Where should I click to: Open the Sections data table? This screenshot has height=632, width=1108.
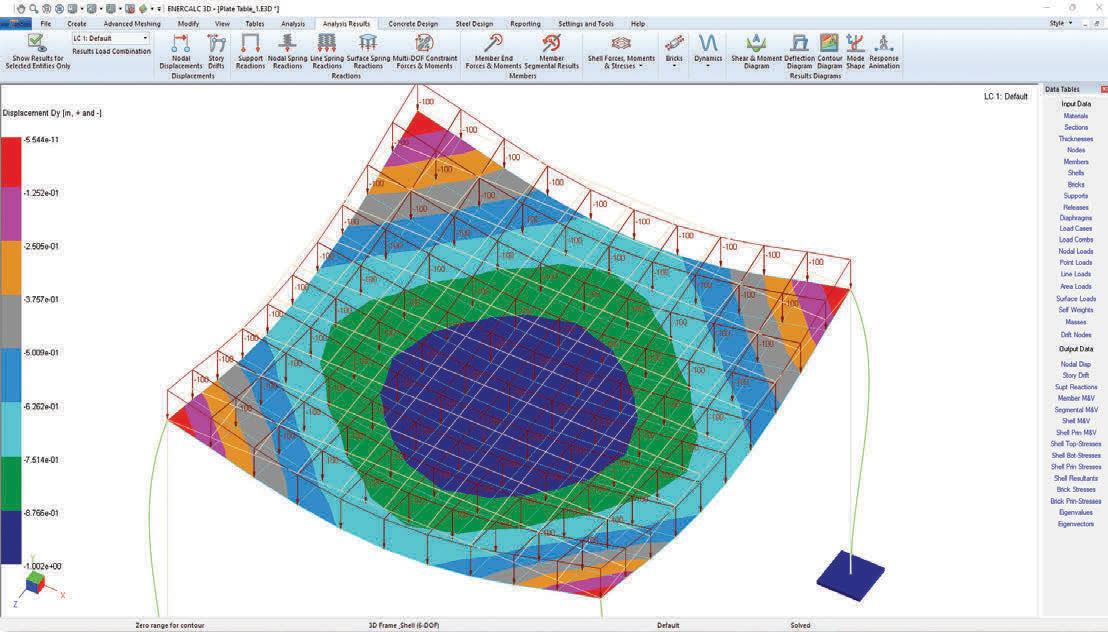tap(1075, 127)
